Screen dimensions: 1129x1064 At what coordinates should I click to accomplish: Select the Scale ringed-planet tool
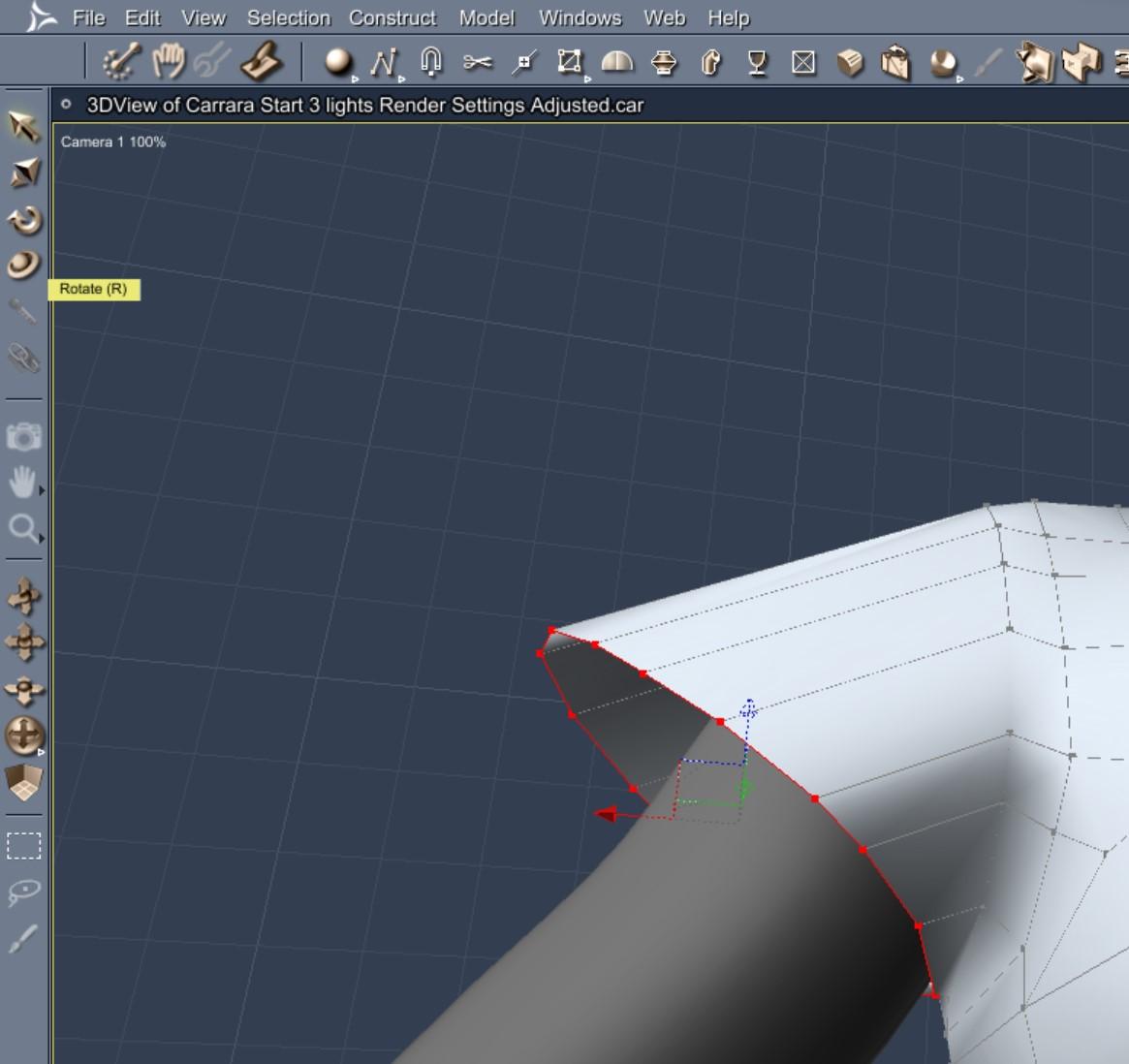pos(24,265)
